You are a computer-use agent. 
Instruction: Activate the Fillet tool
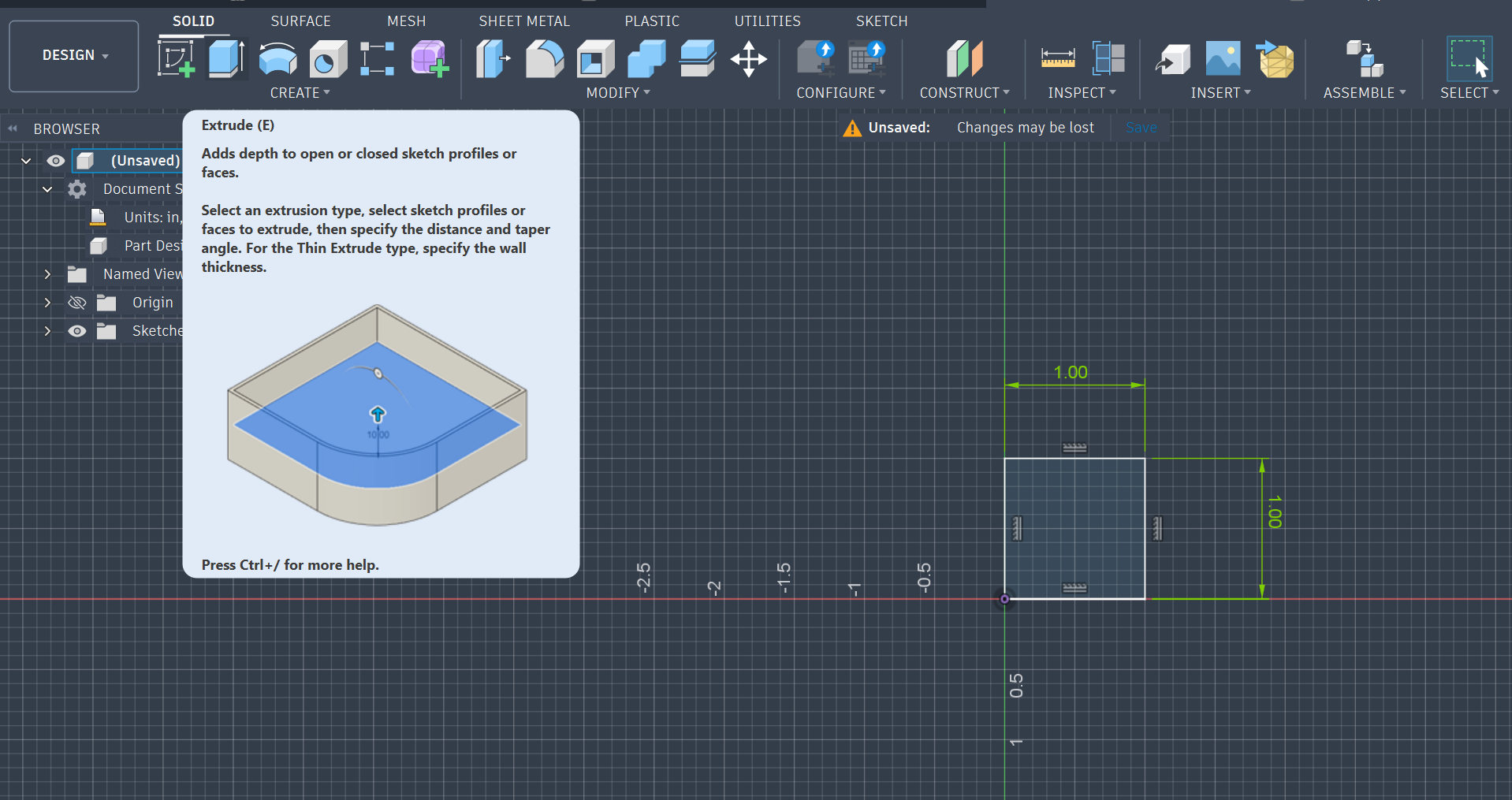click(545, 59)
